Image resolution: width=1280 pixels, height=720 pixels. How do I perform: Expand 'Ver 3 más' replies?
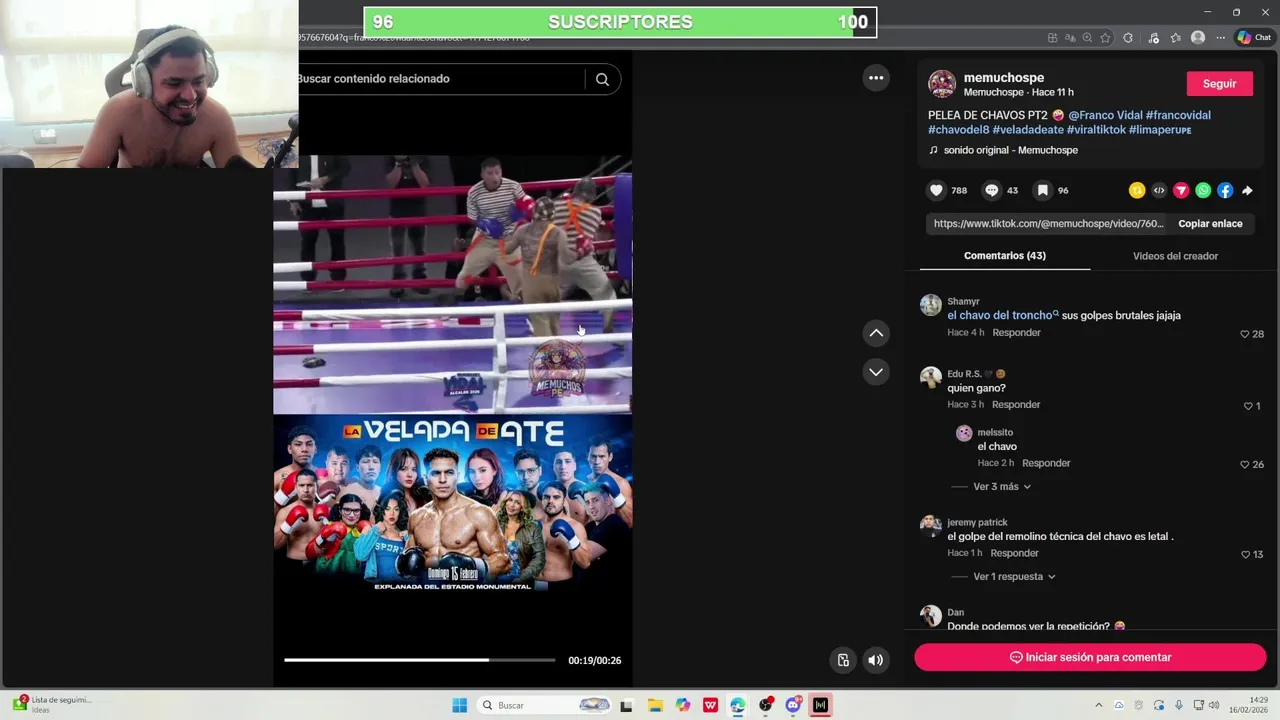tap(1002, 486)
